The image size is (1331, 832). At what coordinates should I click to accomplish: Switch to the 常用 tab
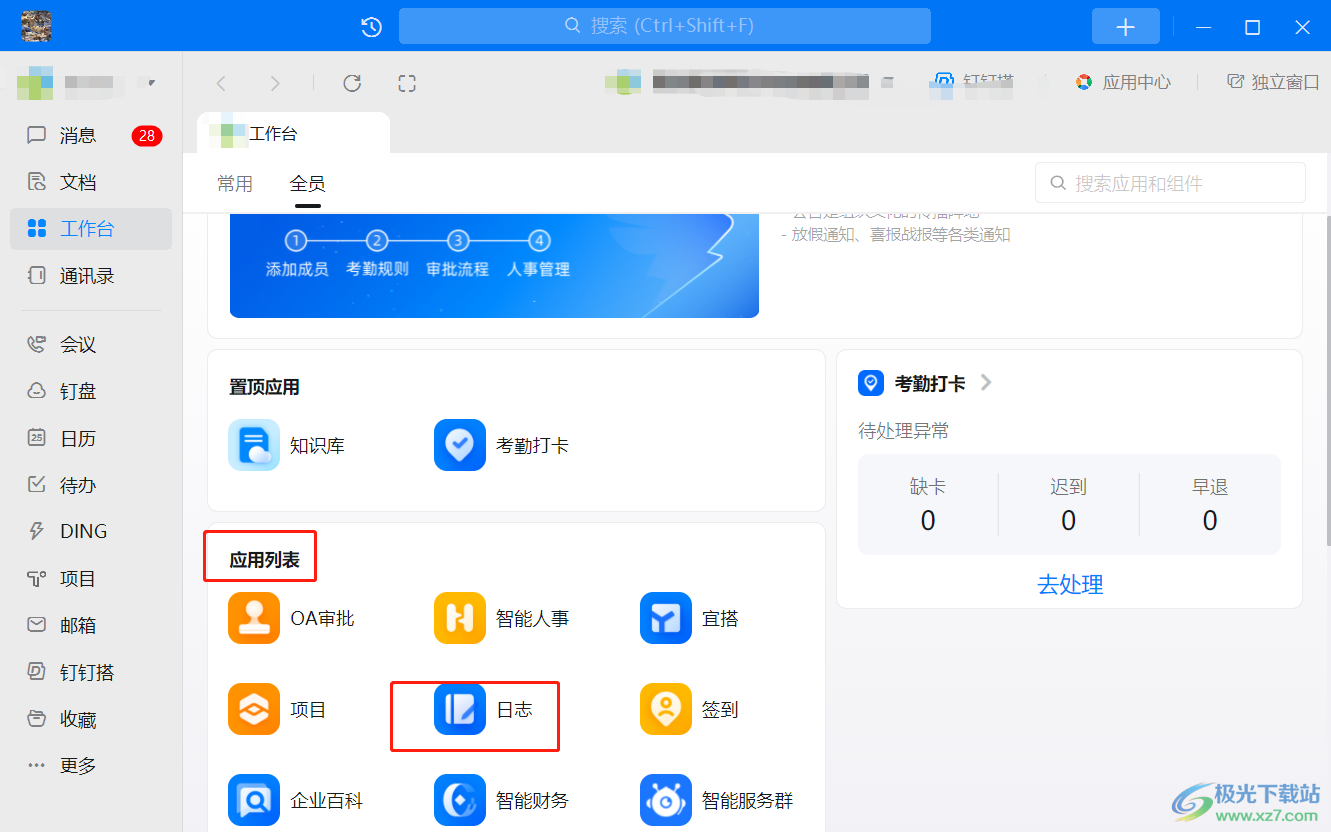[x=235, y=184]
